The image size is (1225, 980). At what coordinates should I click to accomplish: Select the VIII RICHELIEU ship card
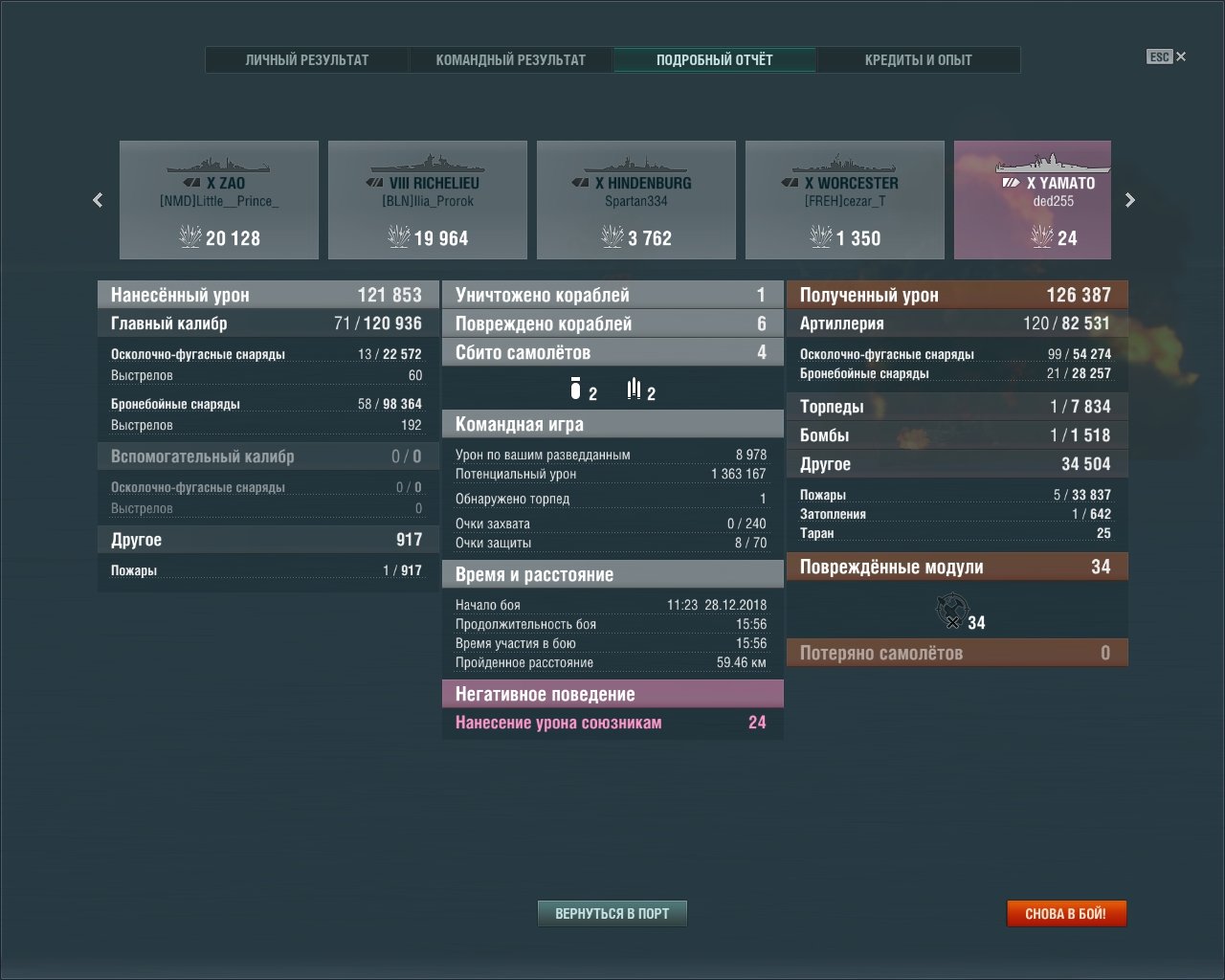pos(428,200)
